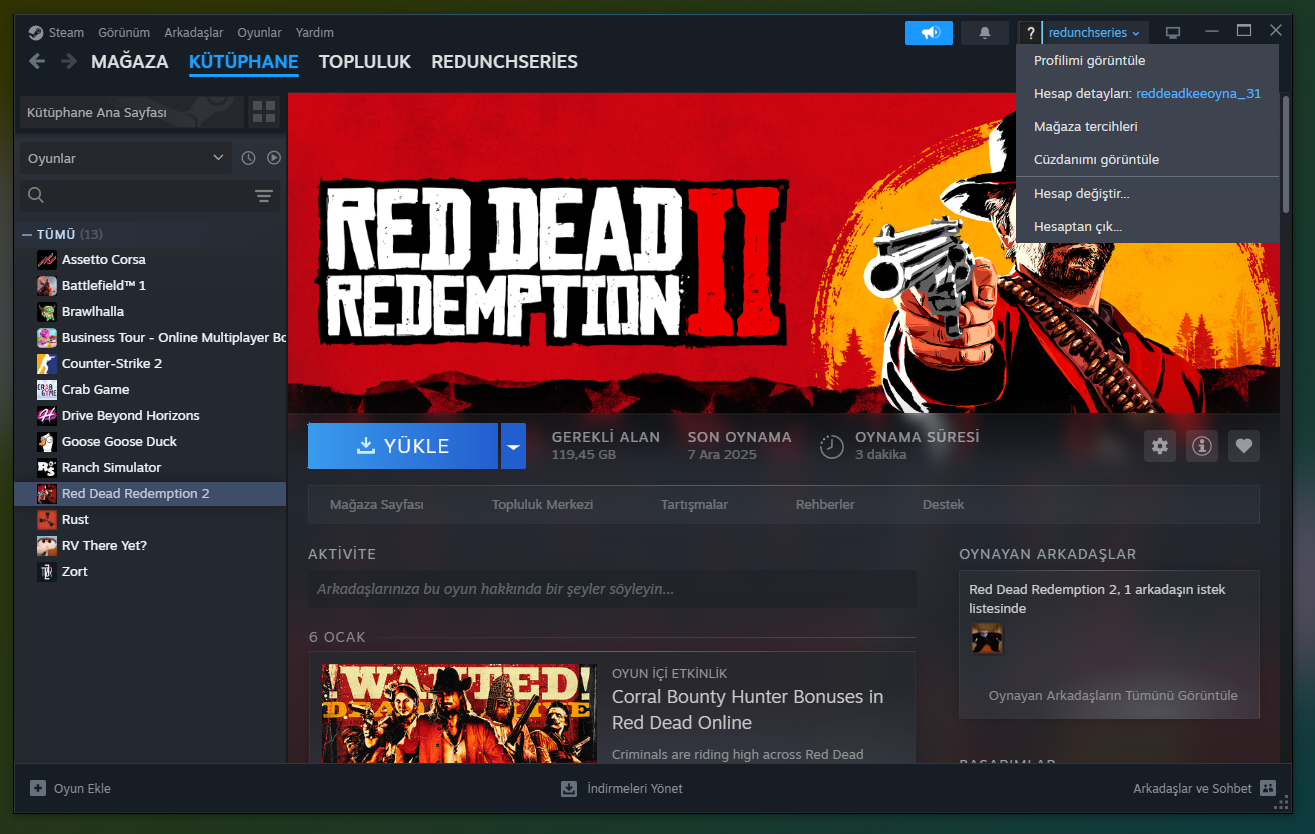
Task: Open Corral Bounty Hunter Bonuses news title
Action: [748, 709]
